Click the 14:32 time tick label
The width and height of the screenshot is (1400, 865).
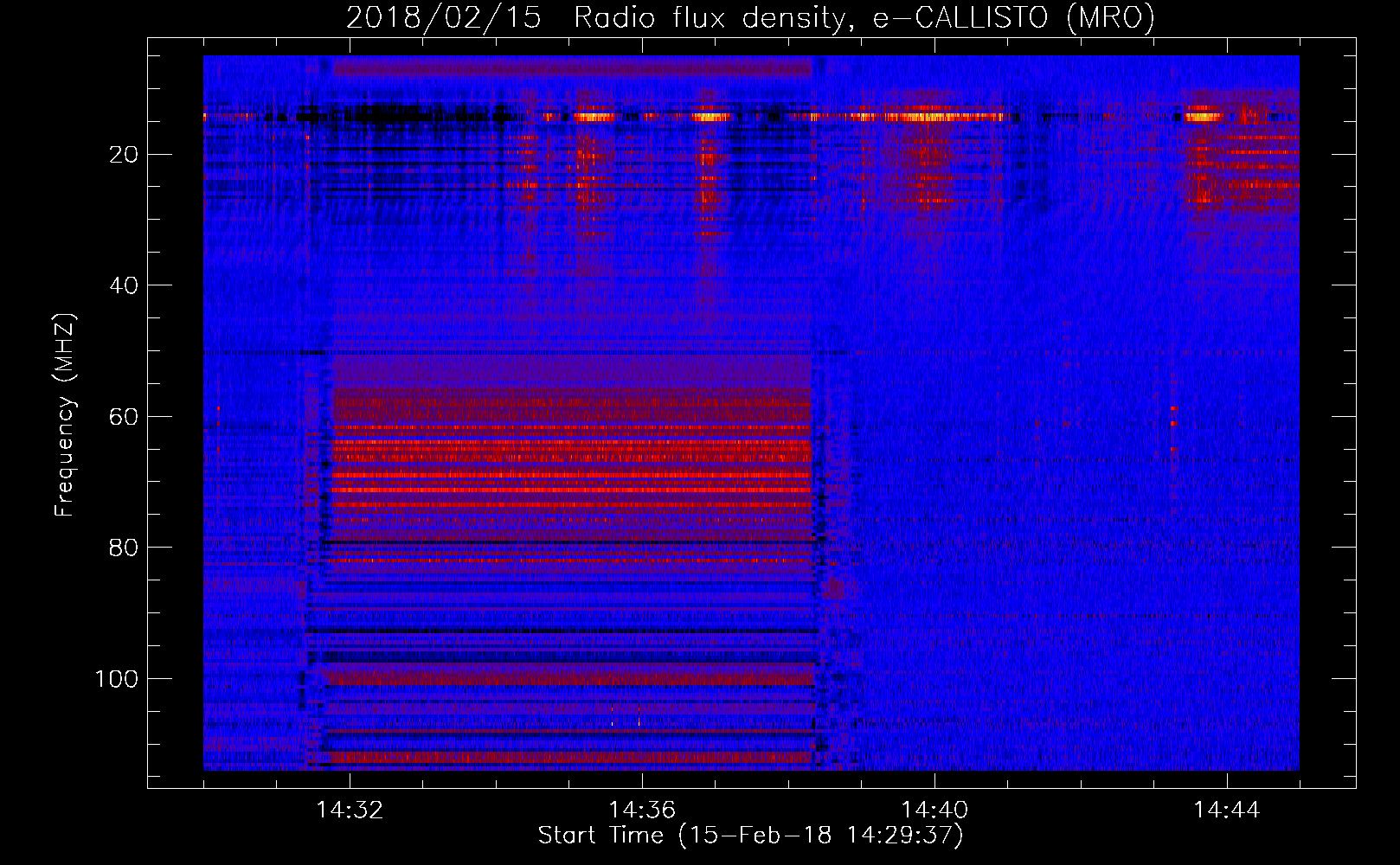click(x=350, y=811)
